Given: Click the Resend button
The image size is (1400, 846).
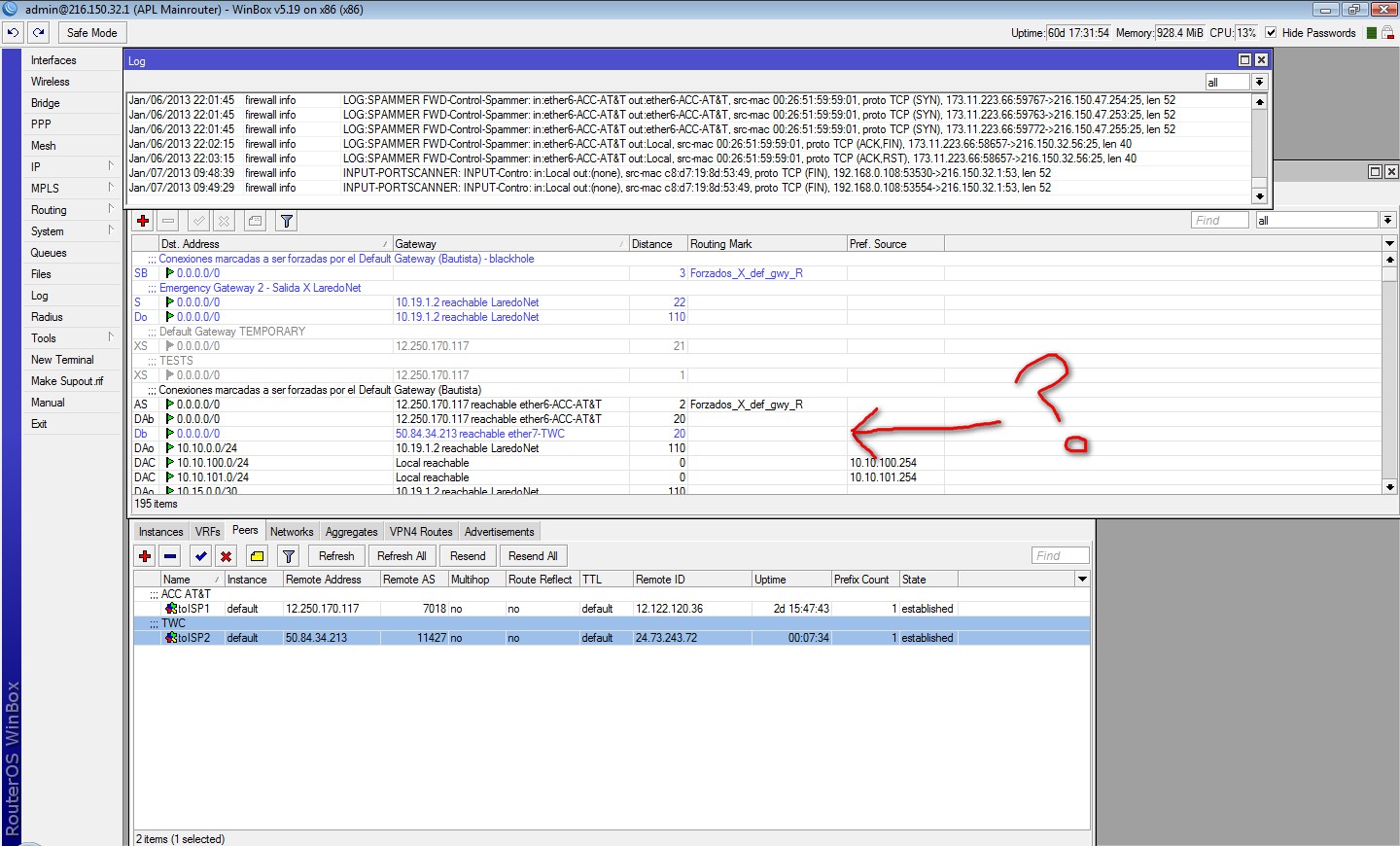Looking at the screenshot, I should point(468,556).
